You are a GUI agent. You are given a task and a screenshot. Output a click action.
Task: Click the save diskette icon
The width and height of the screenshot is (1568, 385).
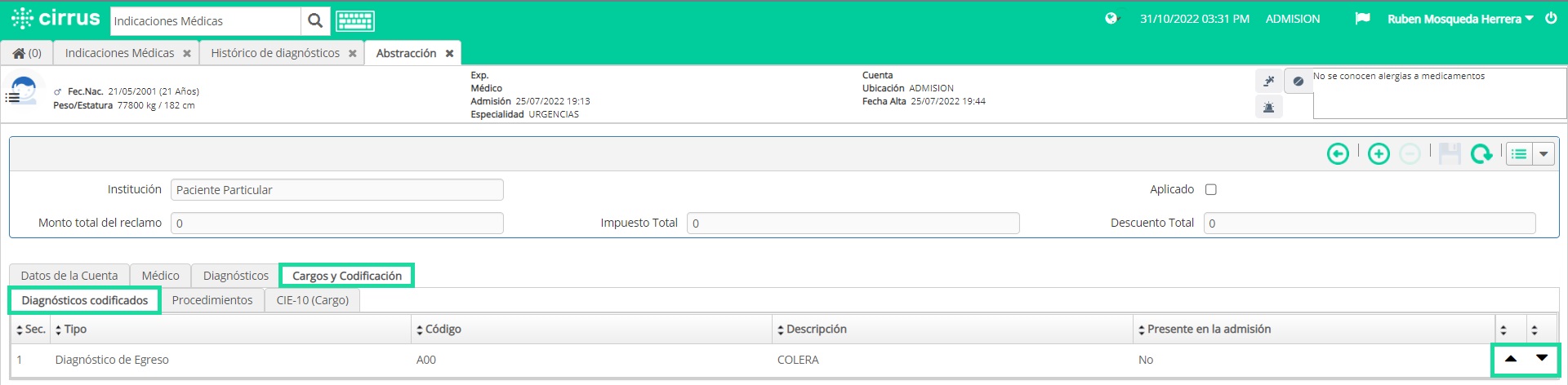[x=1450, y=153]
